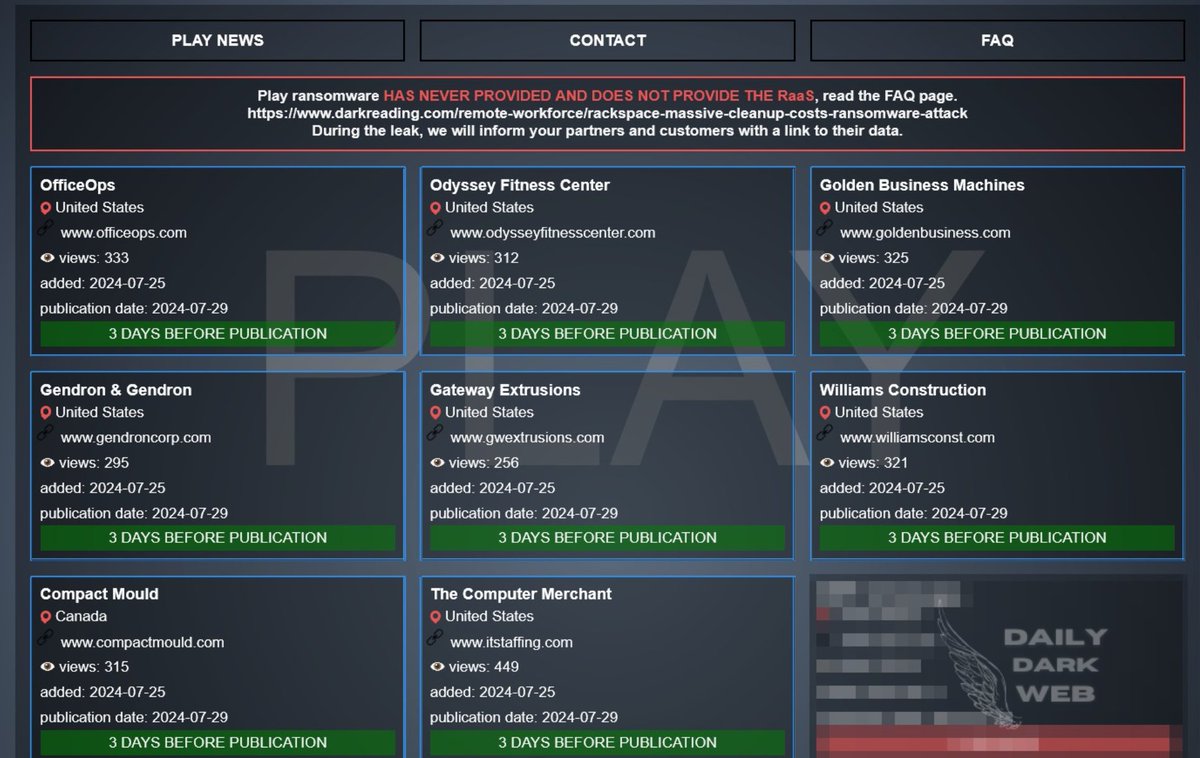Click the eye views icon in OfficeOps card

pos(47,258)
